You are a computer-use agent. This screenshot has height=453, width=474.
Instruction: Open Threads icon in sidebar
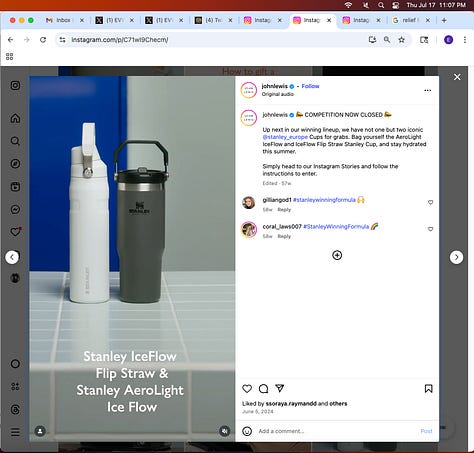pos(15,409)
